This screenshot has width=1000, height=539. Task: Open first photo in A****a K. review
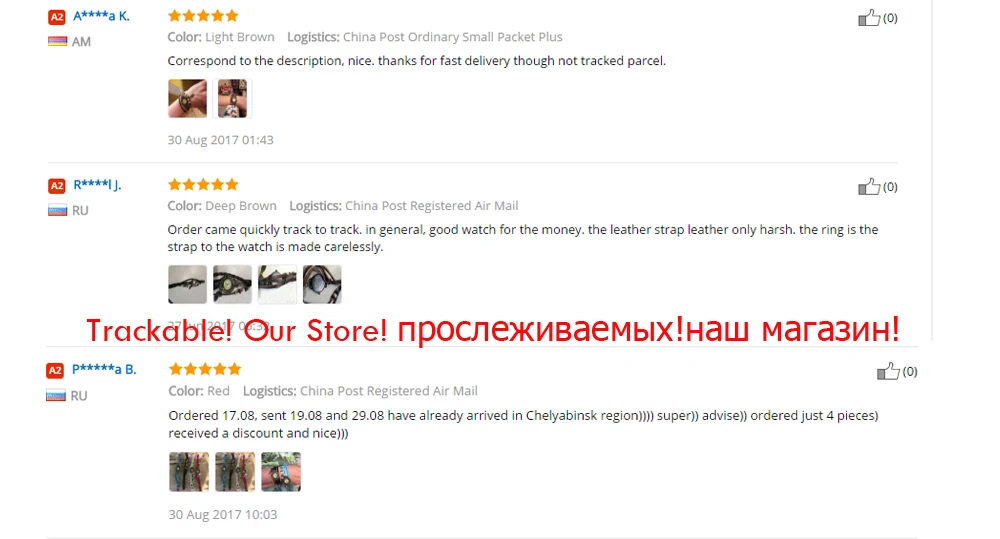188,98
